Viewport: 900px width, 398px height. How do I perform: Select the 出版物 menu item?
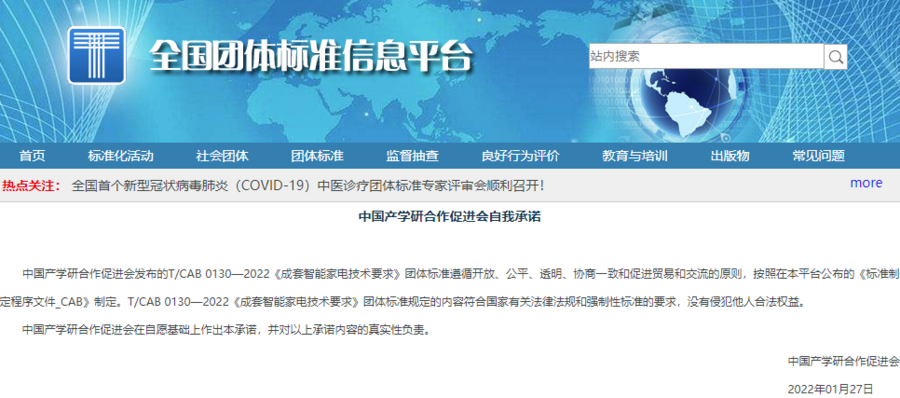coord(730,156)
